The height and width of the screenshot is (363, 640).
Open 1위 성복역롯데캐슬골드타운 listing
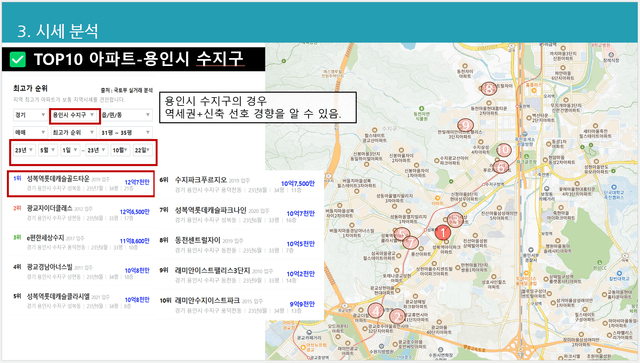coord(81,184)
